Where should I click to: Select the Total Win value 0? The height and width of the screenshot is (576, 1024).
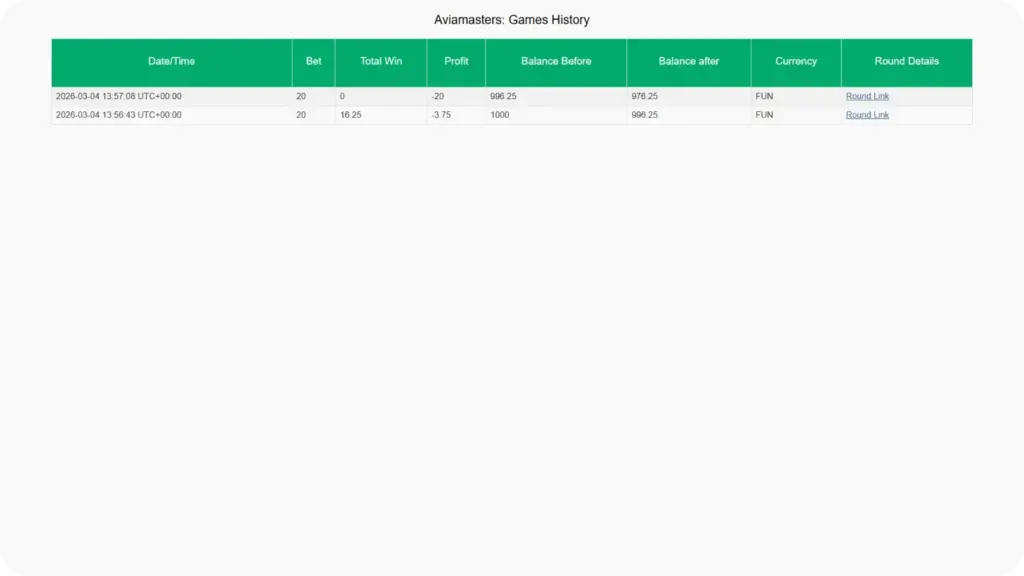[x=342, y=96]
